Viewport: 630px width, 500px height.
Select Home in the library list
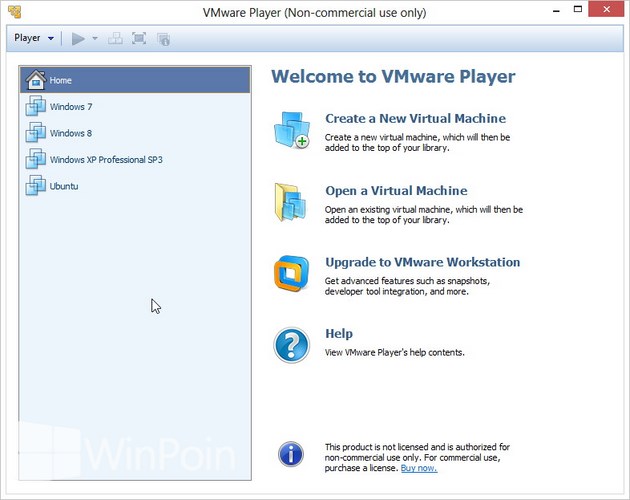pyautogui.click(x=135, y=80)
